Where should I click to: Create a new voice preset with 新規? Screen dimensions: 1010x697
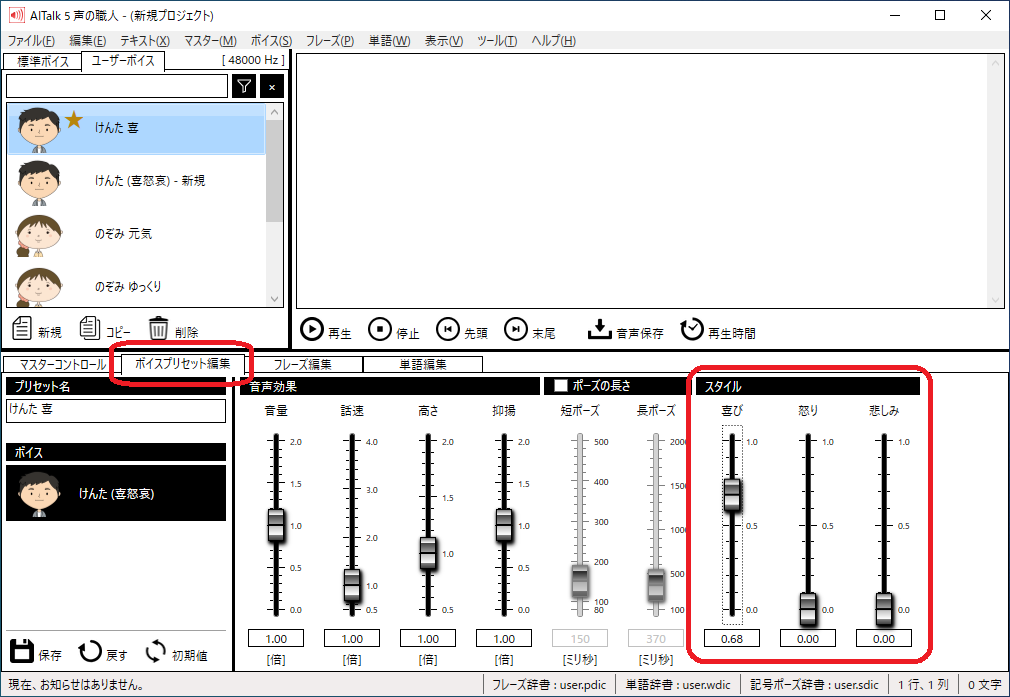point(37,329)
